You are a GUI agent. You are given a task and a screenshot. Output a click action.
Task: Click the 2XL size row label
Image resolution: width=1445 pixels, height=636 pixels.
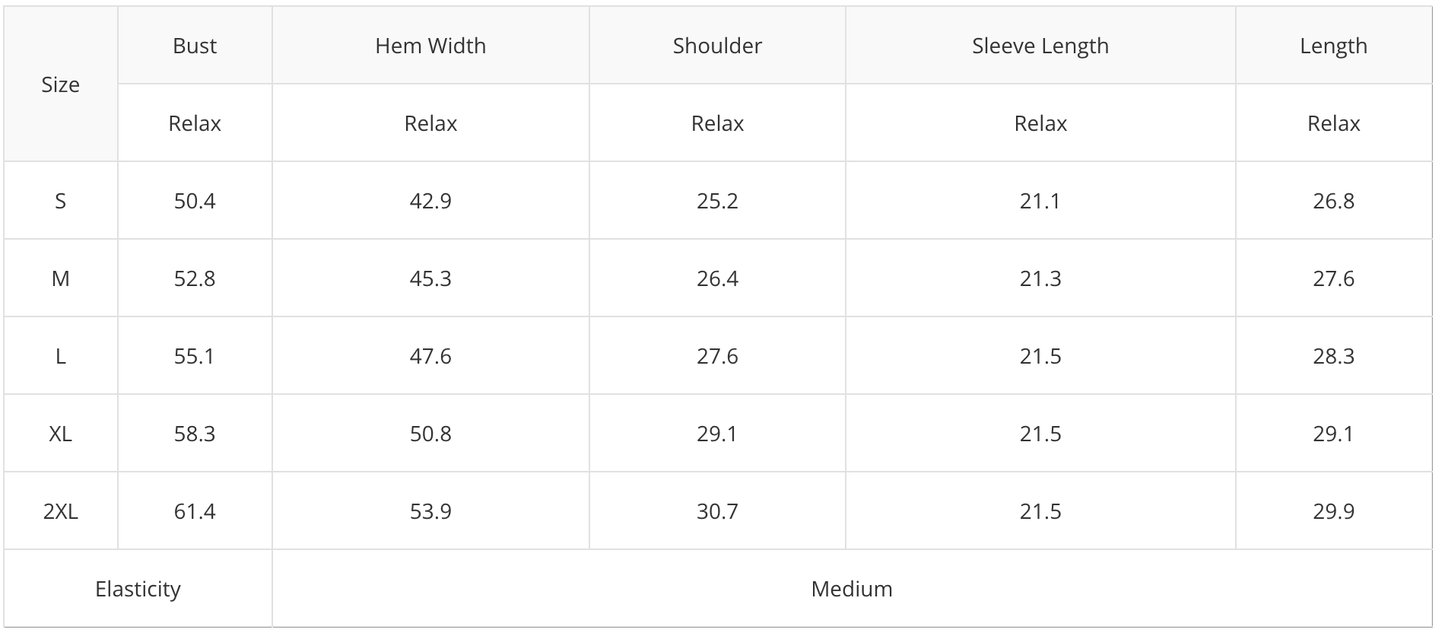pos(60,512)
